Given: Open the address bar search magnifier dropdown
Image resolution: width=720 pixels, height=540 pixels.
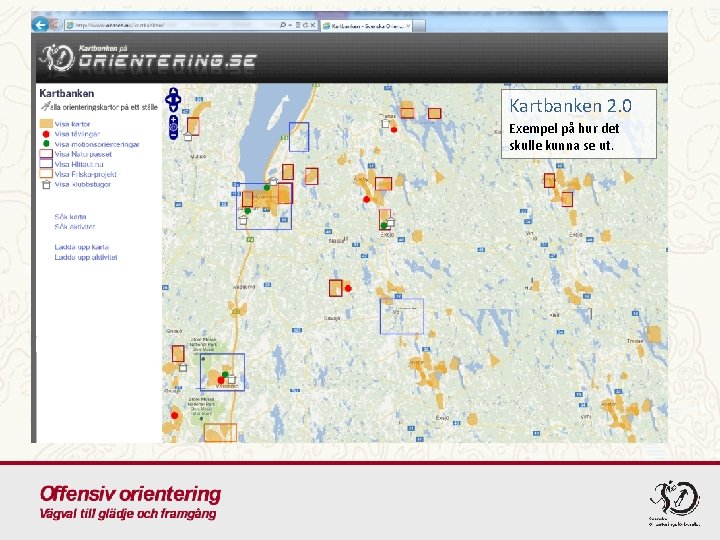Looking at the screenshot, I should click(286, 25).
